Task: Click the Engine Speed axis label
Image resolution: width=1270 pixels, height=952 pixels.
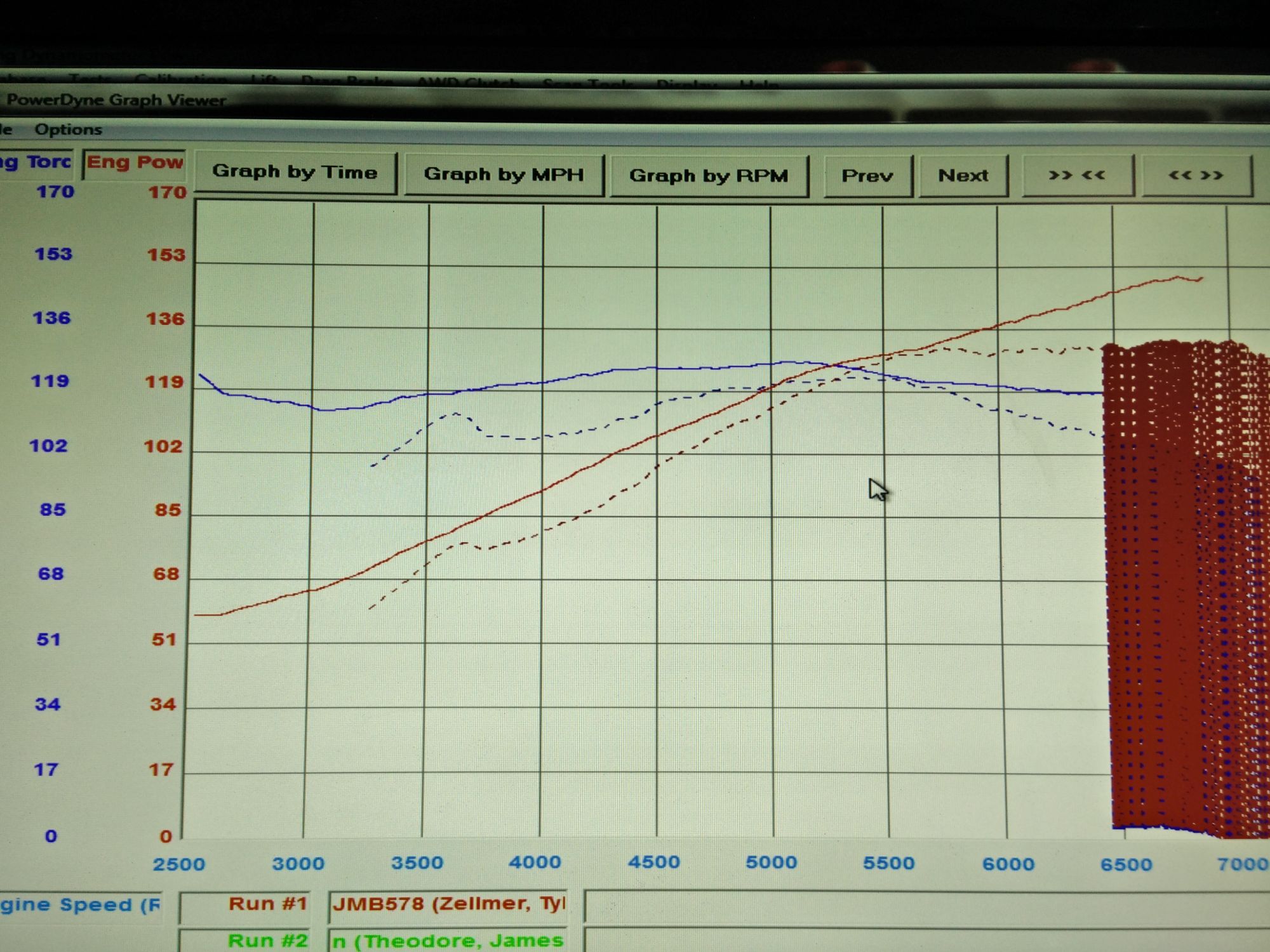Action: click(x=79, y=905)
